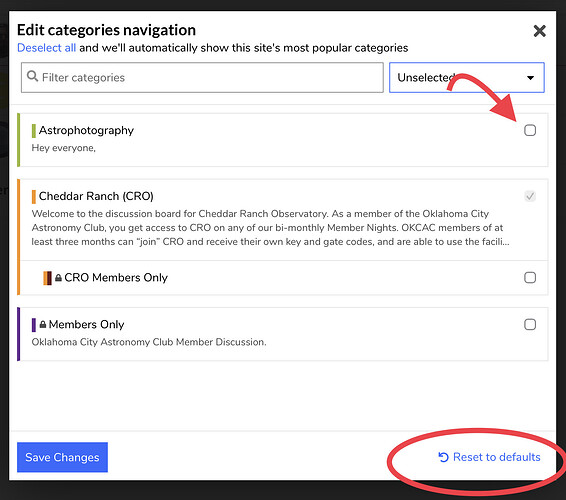This screenshot has width=566, height=500.
Task: Enable the CRO Members Only checkbox
Action: [x=530, y=278]
